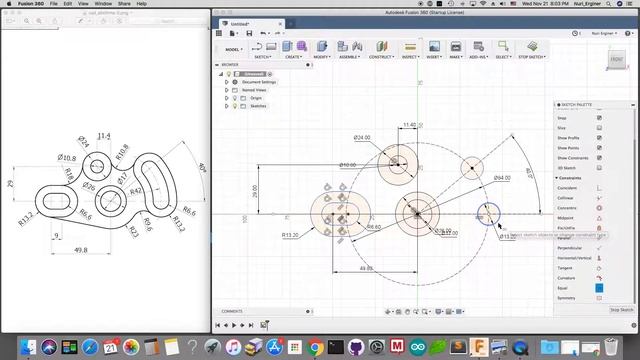Viewport: 640px width, 360px height.
Task: Toggle the Slice checkbox
Action: 599,128
